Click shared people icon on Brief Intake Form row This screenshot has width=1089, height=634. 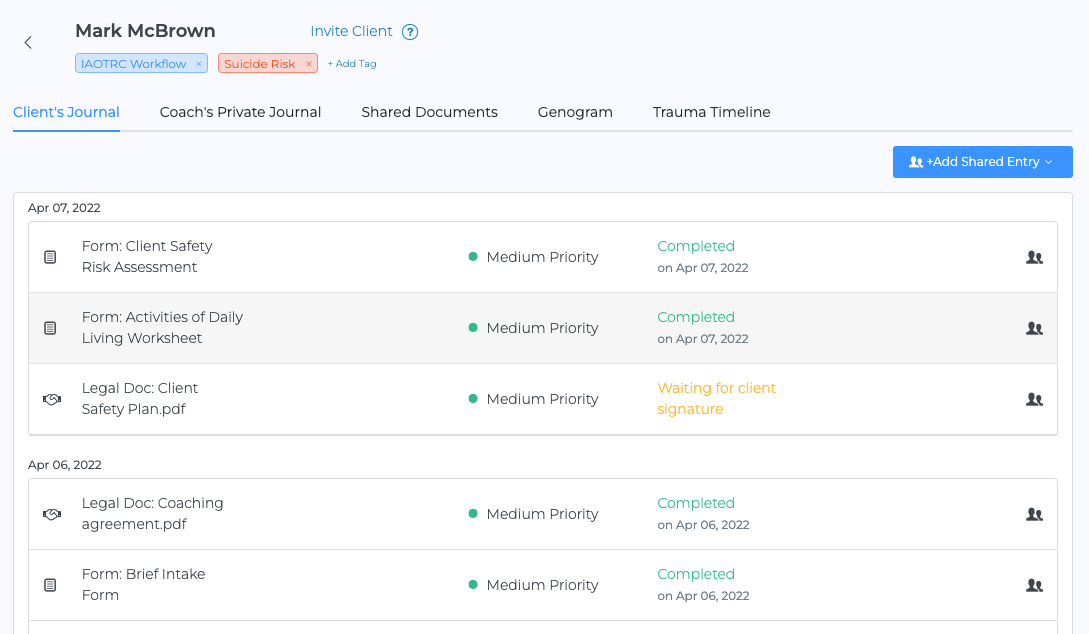(x=1034, y=585)
